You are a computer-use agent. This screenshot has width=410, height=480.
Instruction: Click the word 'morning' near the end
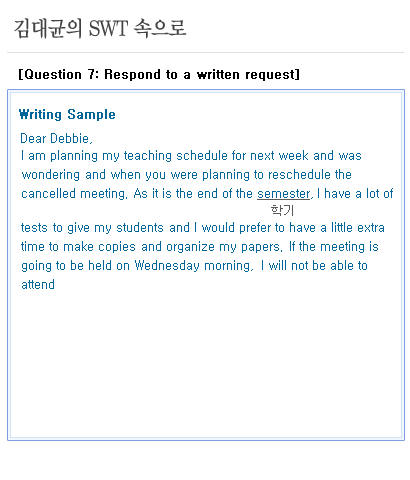click(227, 266)
